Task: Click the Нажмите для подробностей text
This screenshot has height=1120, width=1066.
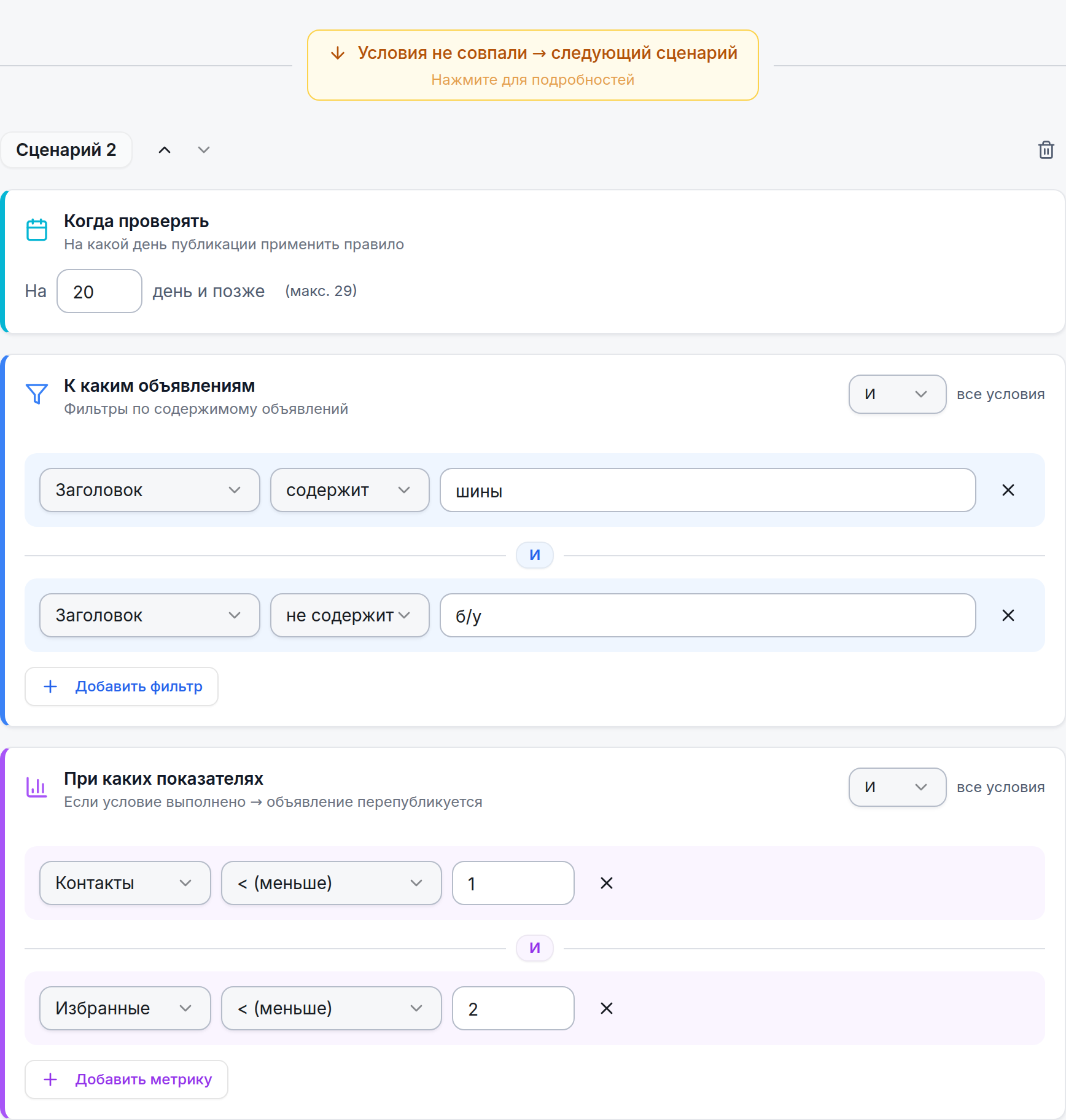Action: tap(532, 80)
